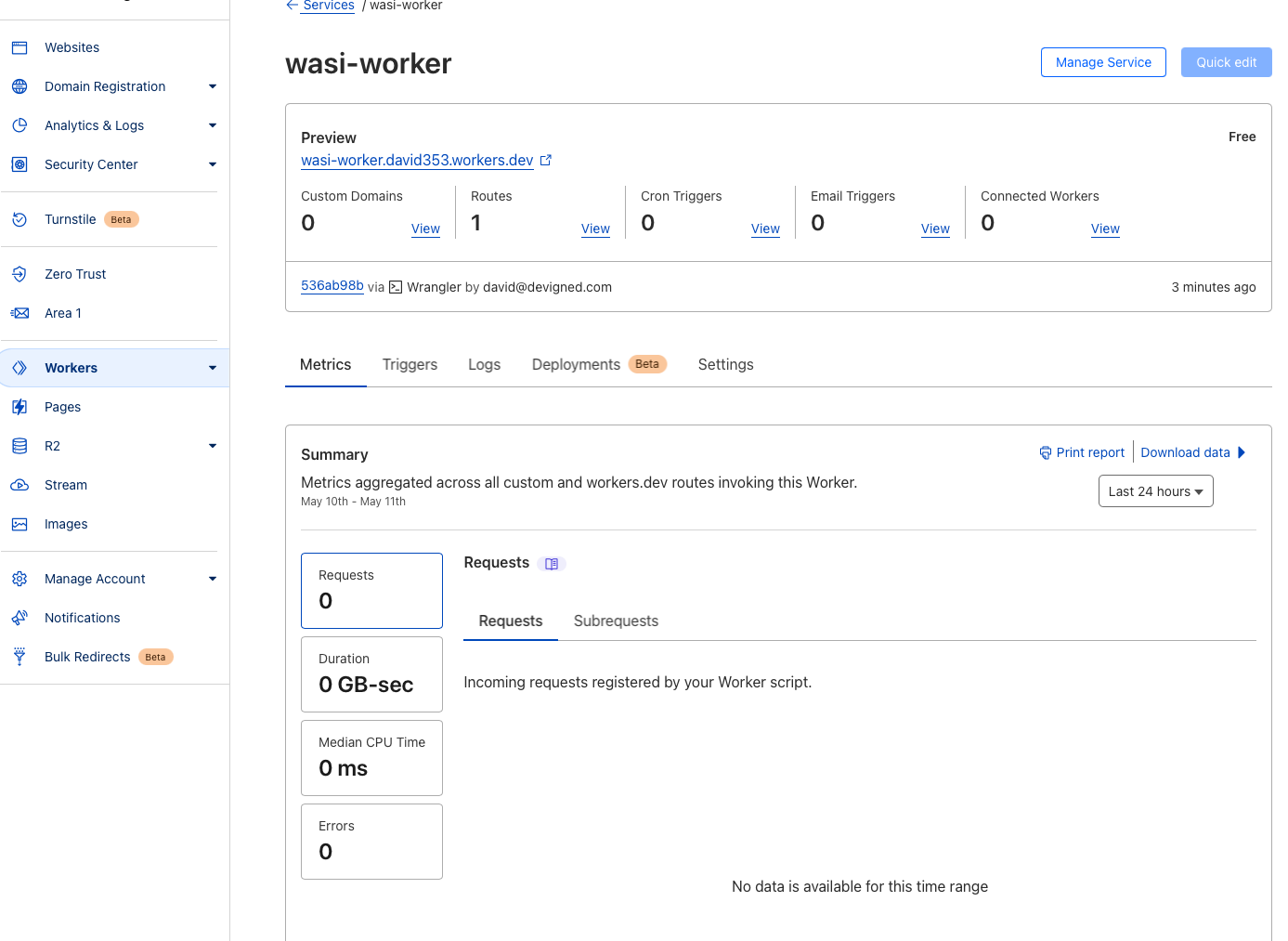Image resolution: width=1288 pixels, height=941 pixels.
Task: Click the Manage Service button
Action: coord(1103,62)
